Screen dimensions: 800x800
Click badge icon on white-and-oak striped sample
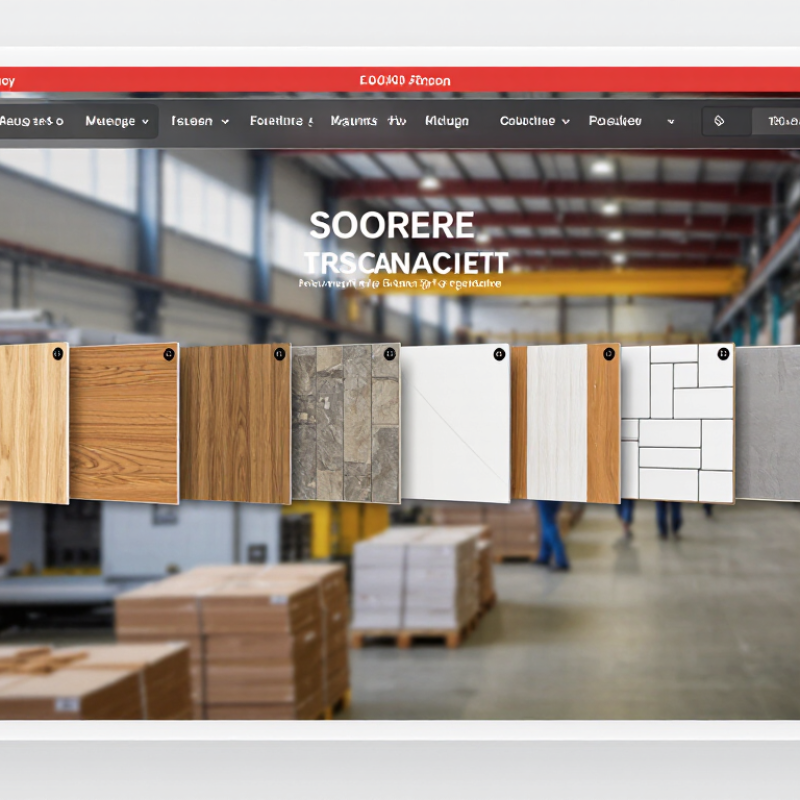pos(609,354)
